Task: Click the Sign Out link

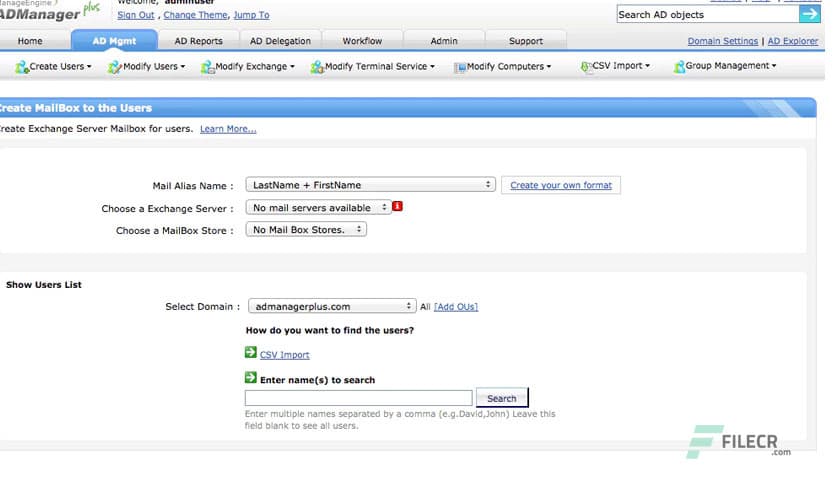Action: click(x=135, y=15)
